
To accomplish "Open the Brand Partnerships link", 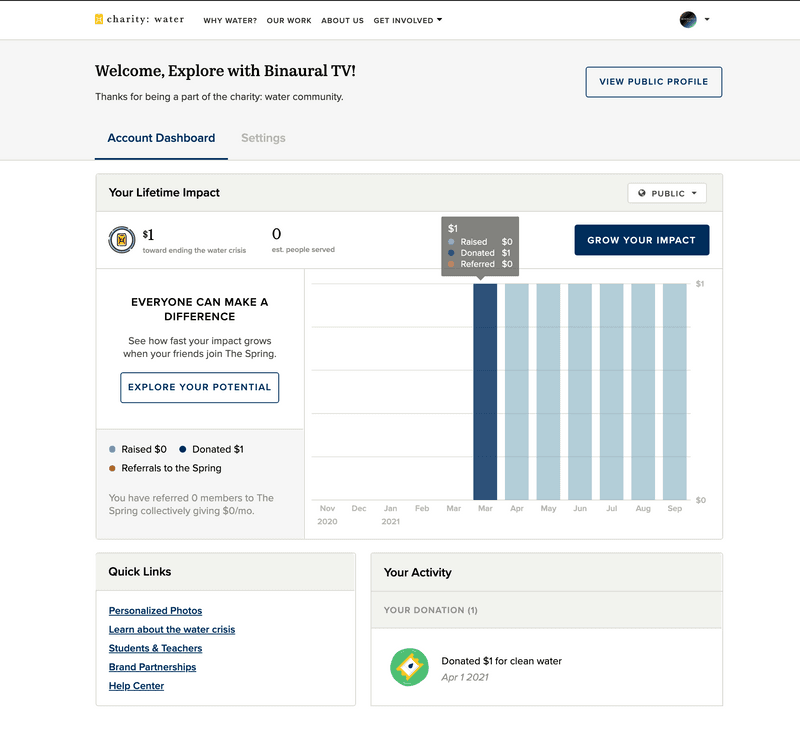I will 152,667.
